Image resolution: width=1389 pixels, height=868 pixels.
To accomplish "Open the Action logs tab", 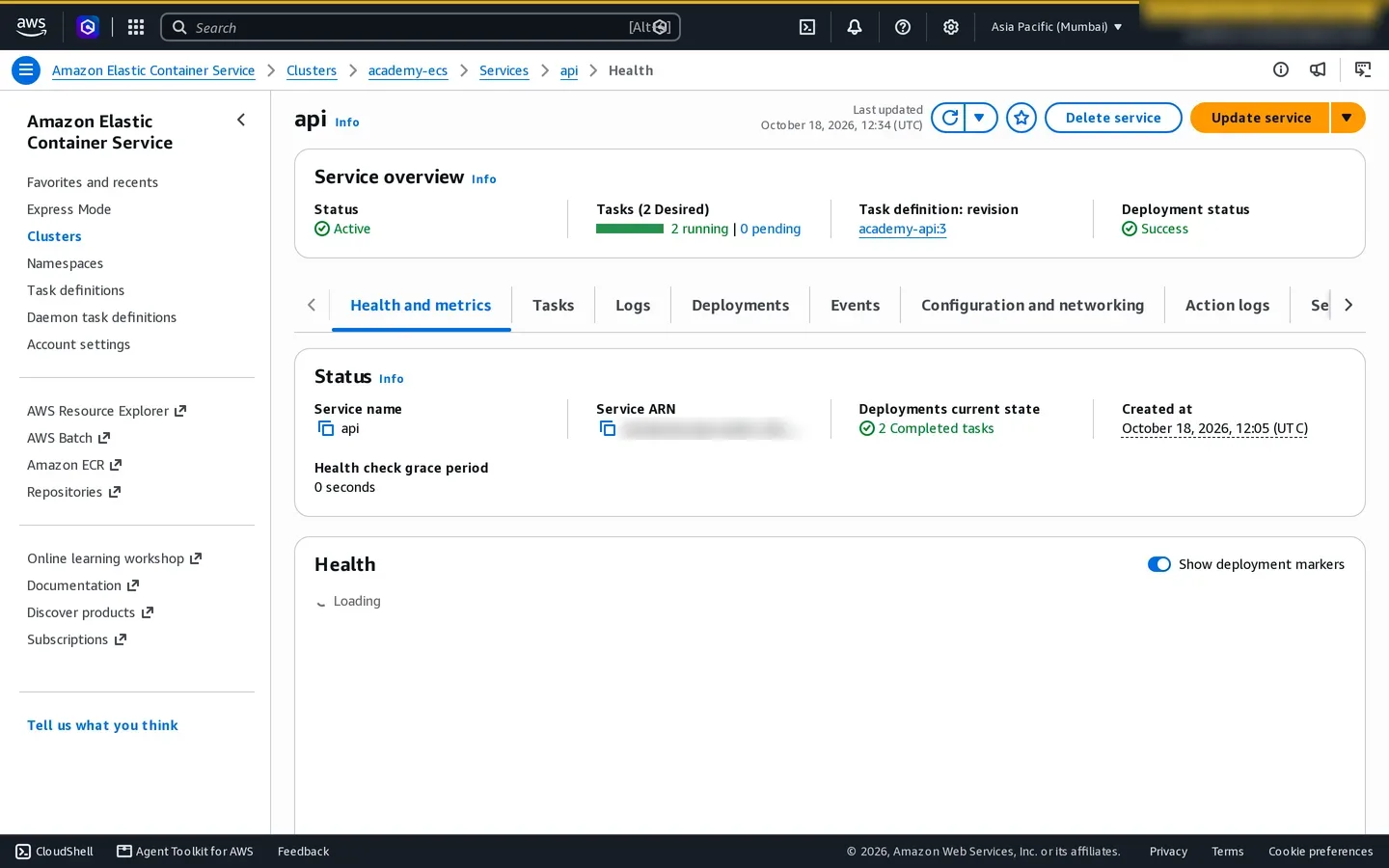I will click(1227, 306).
